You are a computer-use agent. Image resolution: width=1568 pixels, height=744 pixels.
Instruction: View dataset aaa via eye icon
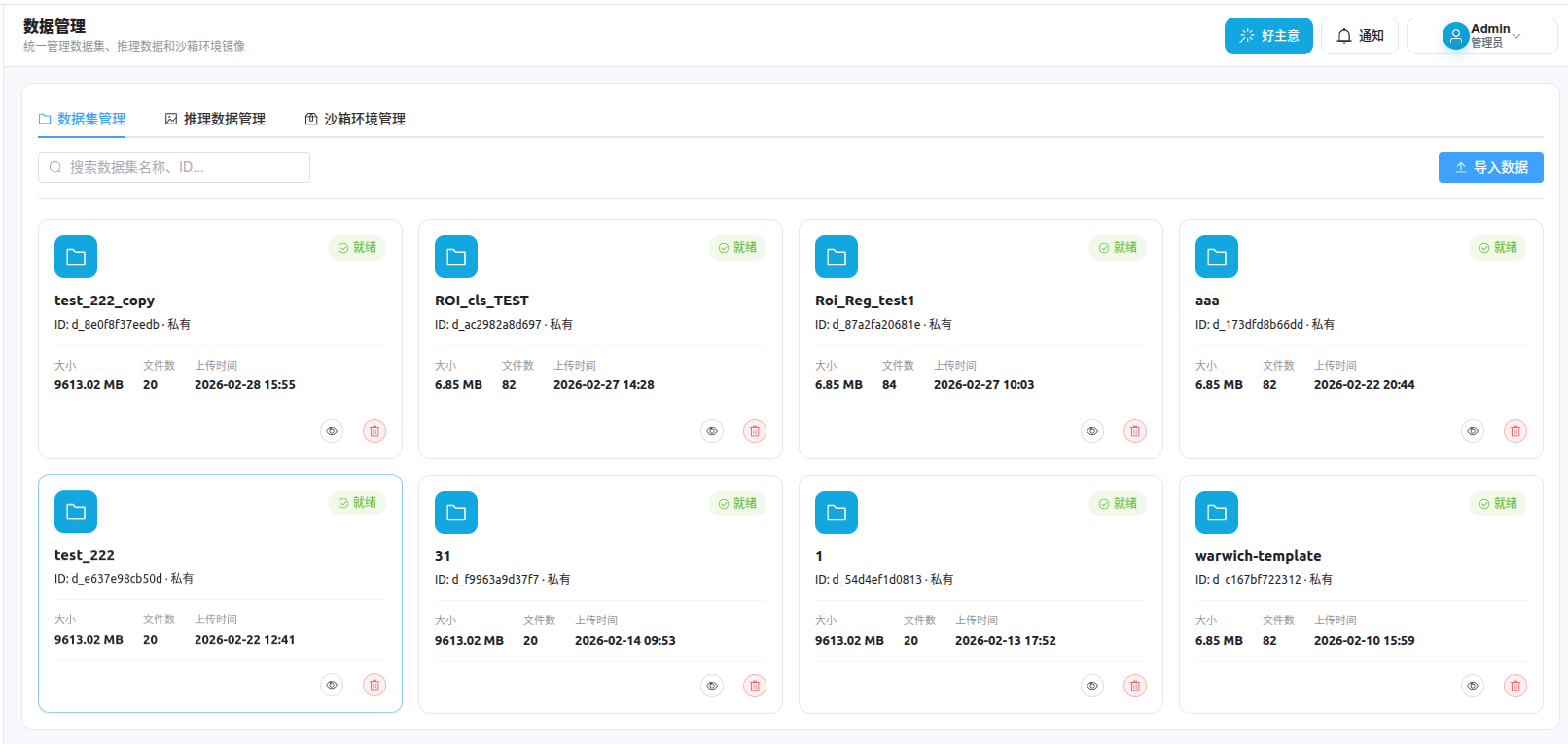[1473, 431]
